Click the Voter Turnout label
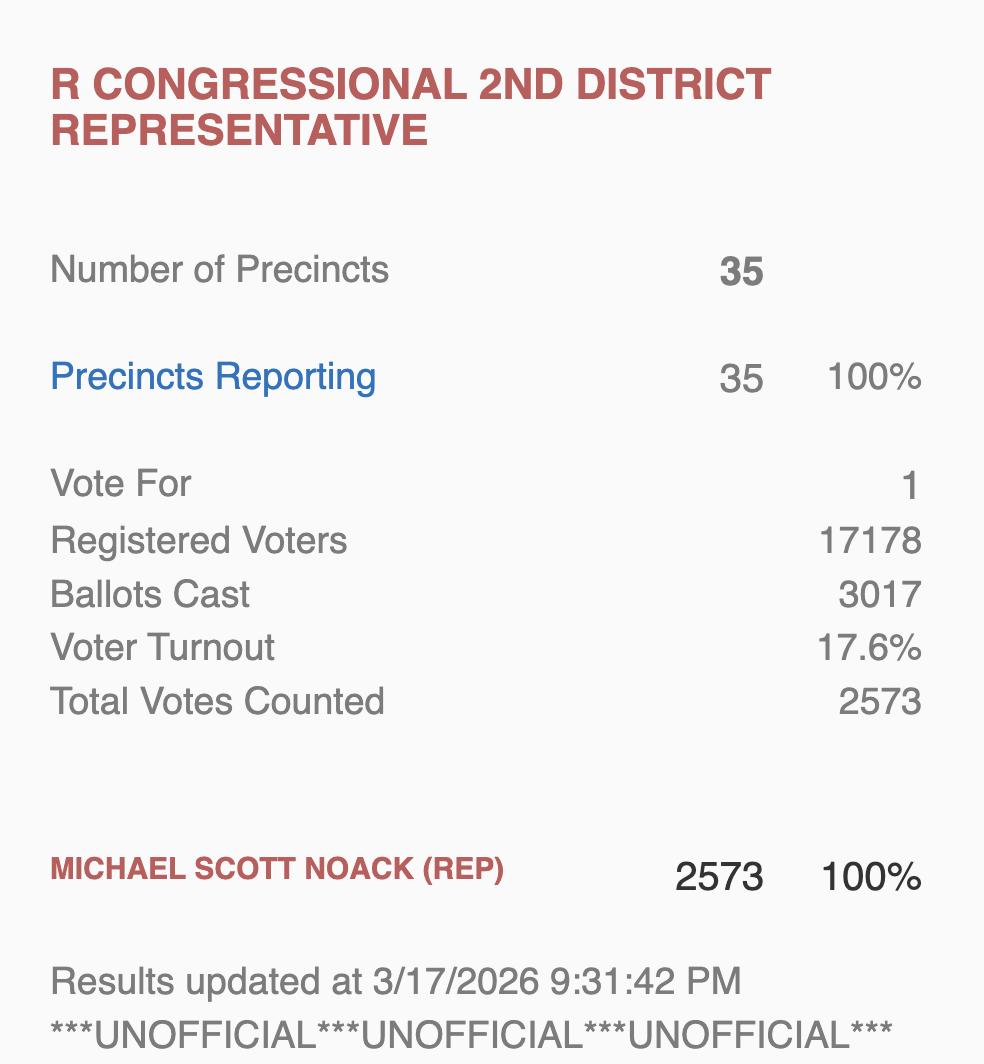 pyautogui.click(x=162, y=648)
